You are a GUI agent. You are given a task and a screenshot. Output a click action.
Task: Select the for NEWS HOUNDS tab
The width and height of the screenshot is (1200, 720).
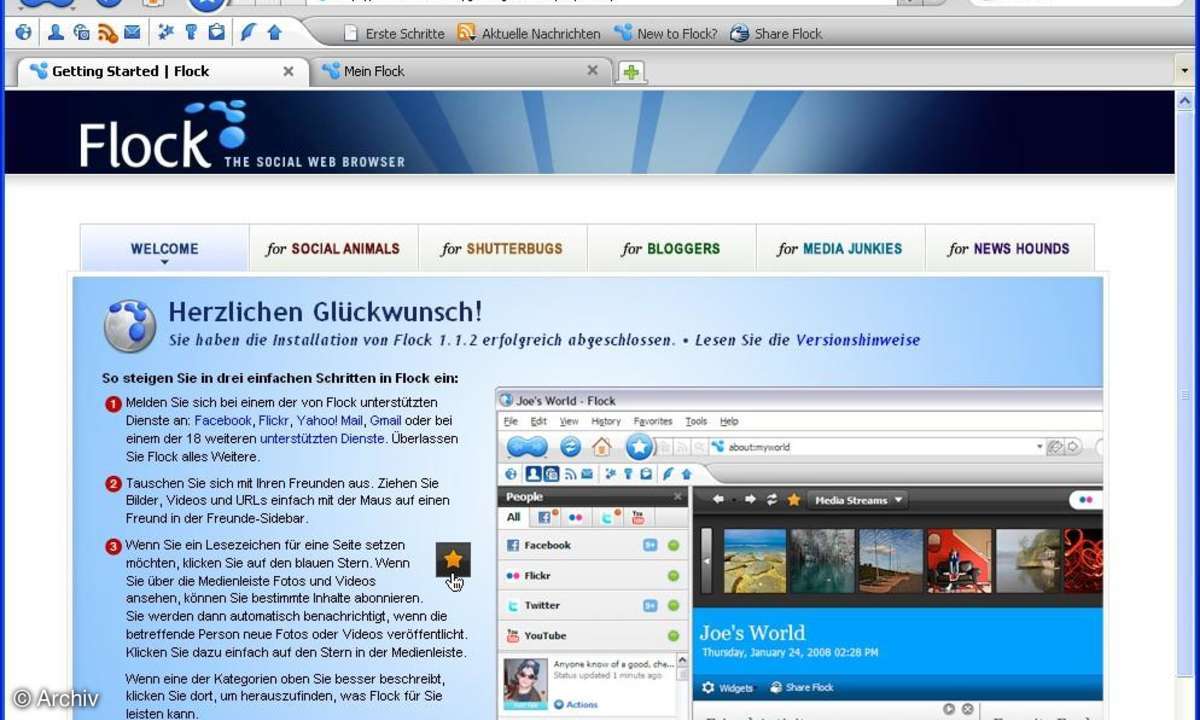point(1009,249)
